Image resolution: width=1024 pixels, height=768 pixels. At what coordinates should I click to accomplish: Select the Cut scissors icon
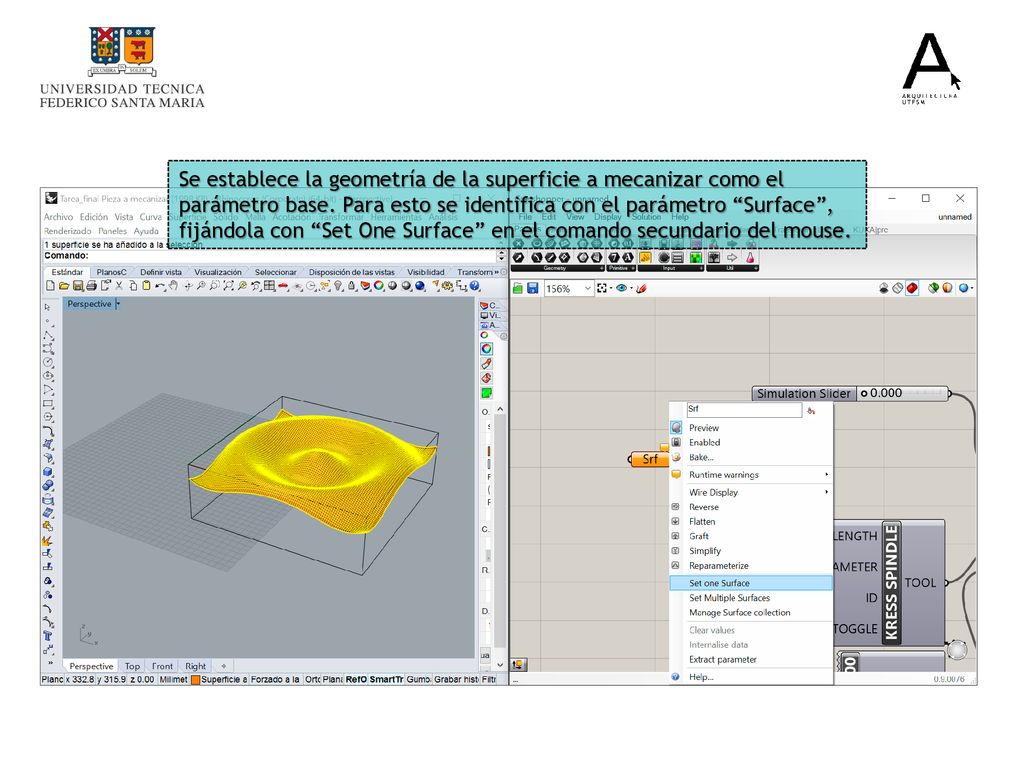coord(119,285)
